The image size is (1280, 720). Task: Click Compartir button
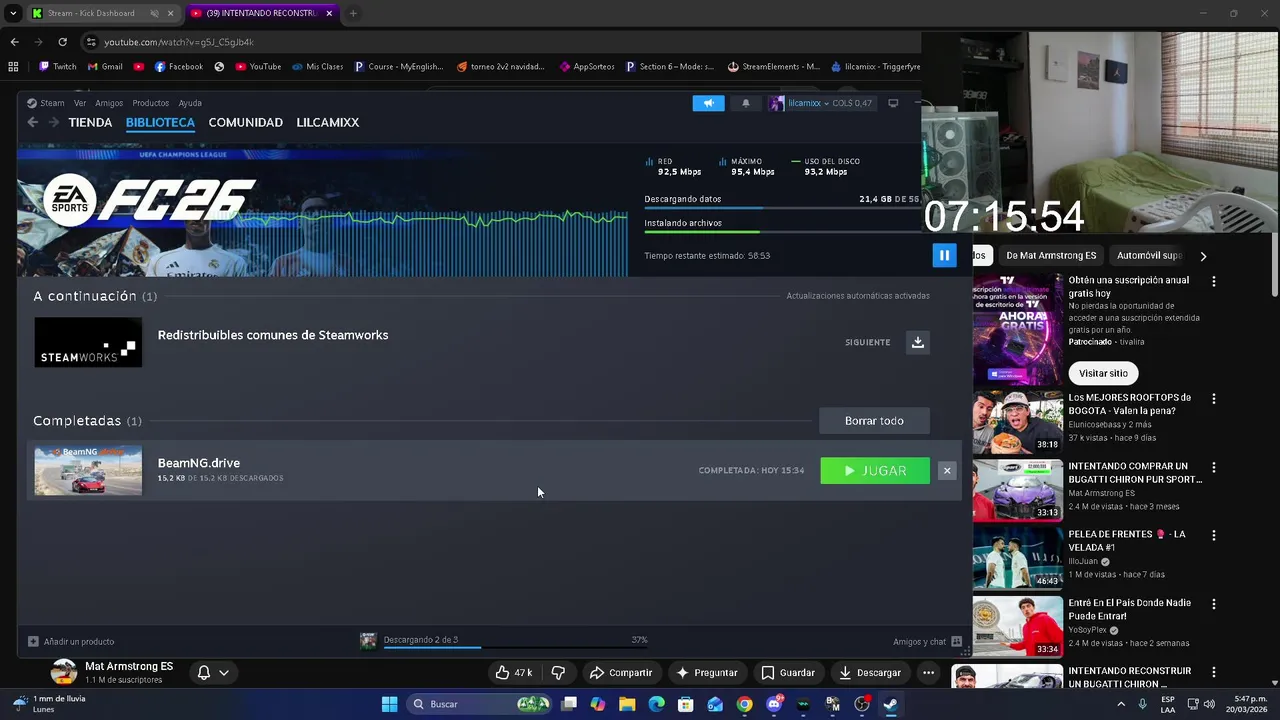point(621,673)
